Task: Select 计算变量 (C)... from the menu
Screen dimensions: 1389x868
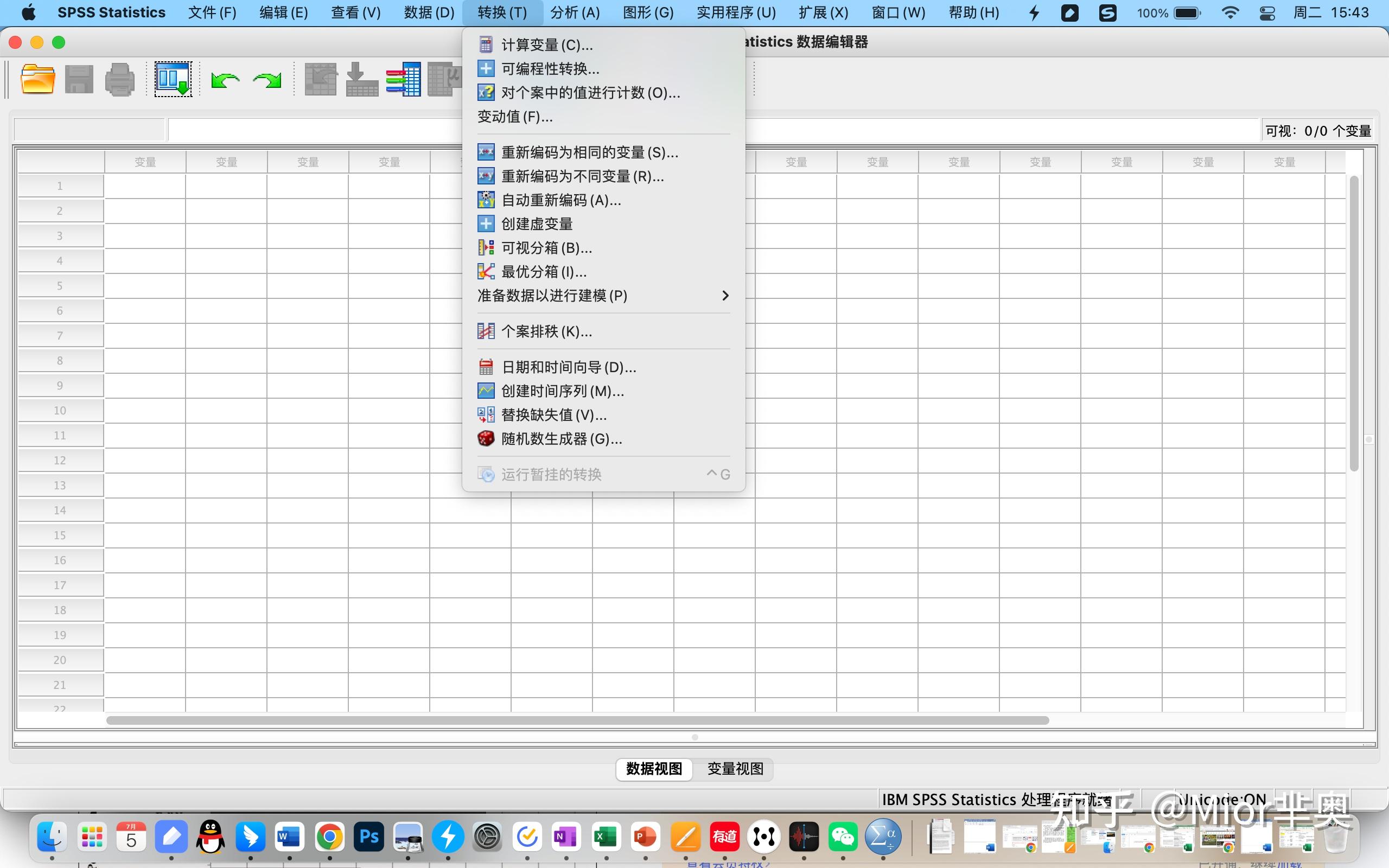Action: pos(603,45)
